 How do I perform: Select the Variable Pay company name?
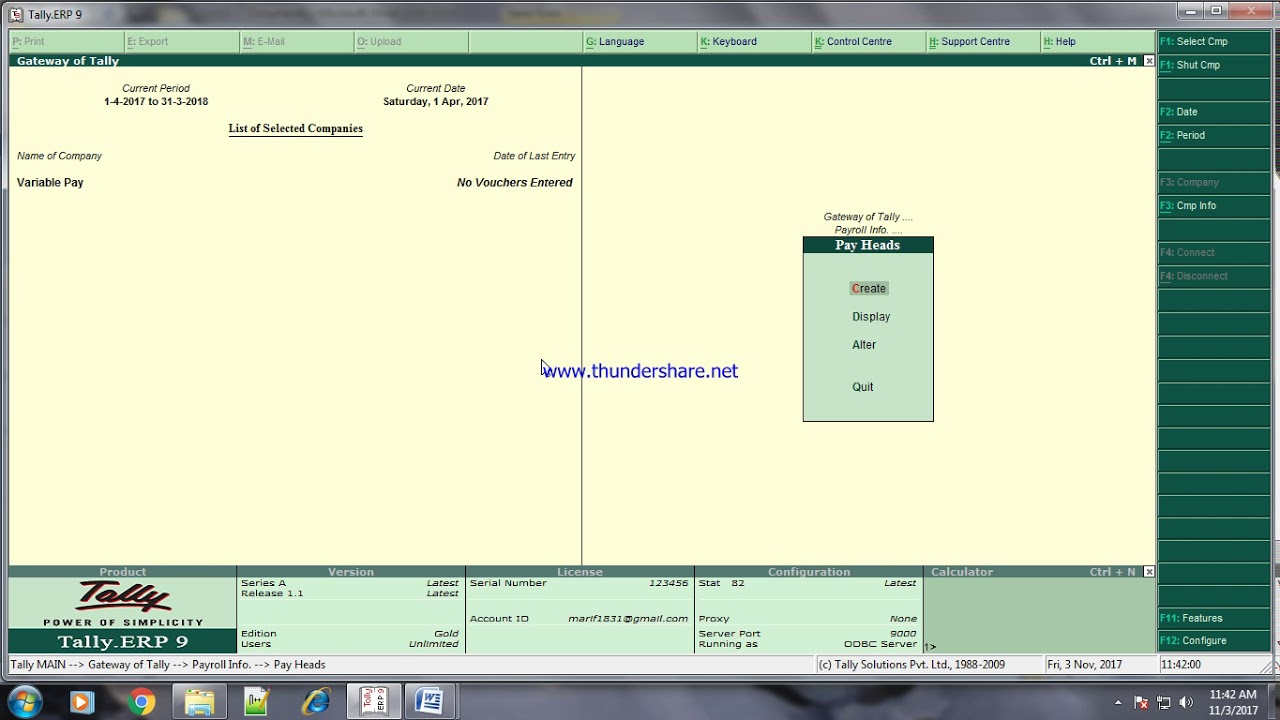pyautogui.click(x=50, y=183)
